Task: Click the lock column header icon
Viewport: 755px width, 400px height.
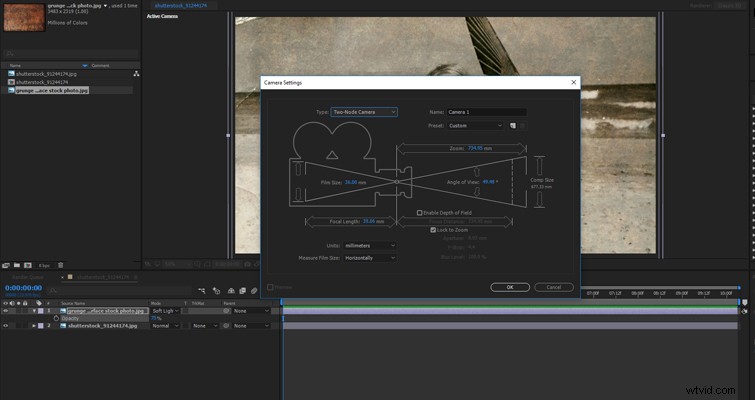Action: 26,303
